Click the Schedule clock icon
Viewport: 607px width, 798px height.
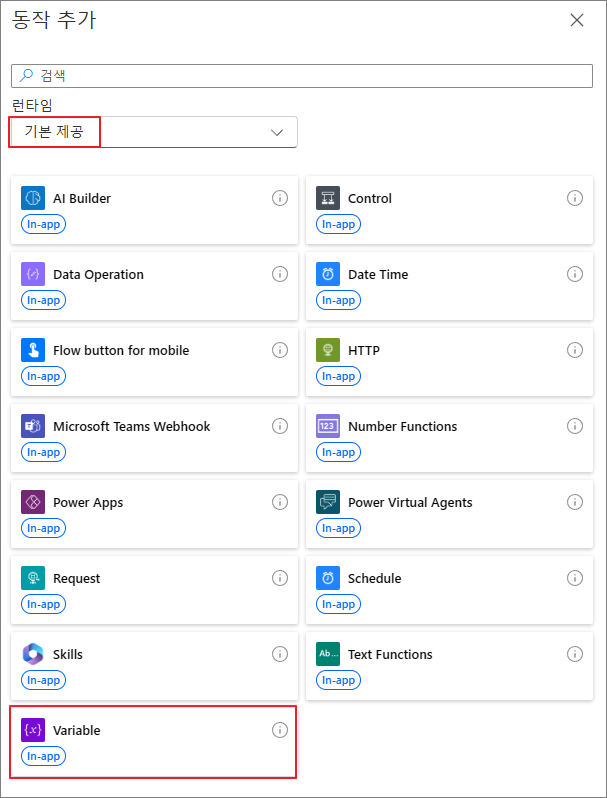point(328,578)
